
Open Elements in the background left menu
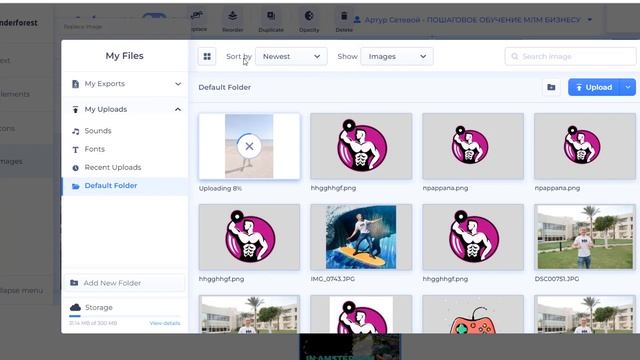click(x=26, y=94)
